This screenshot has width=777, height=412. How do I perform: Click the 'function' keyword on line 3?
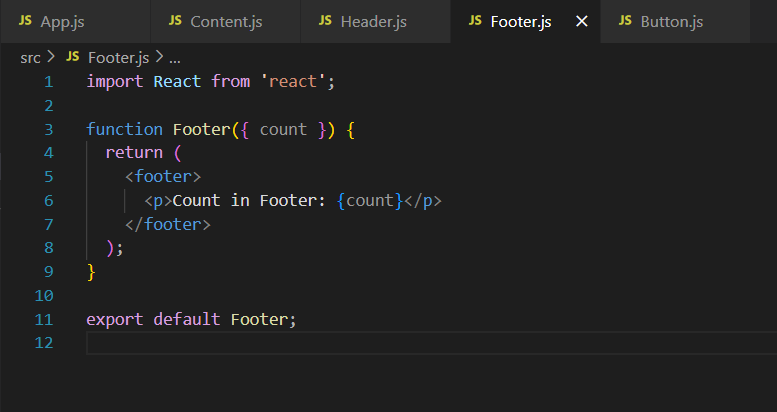[x=124, y=129]
